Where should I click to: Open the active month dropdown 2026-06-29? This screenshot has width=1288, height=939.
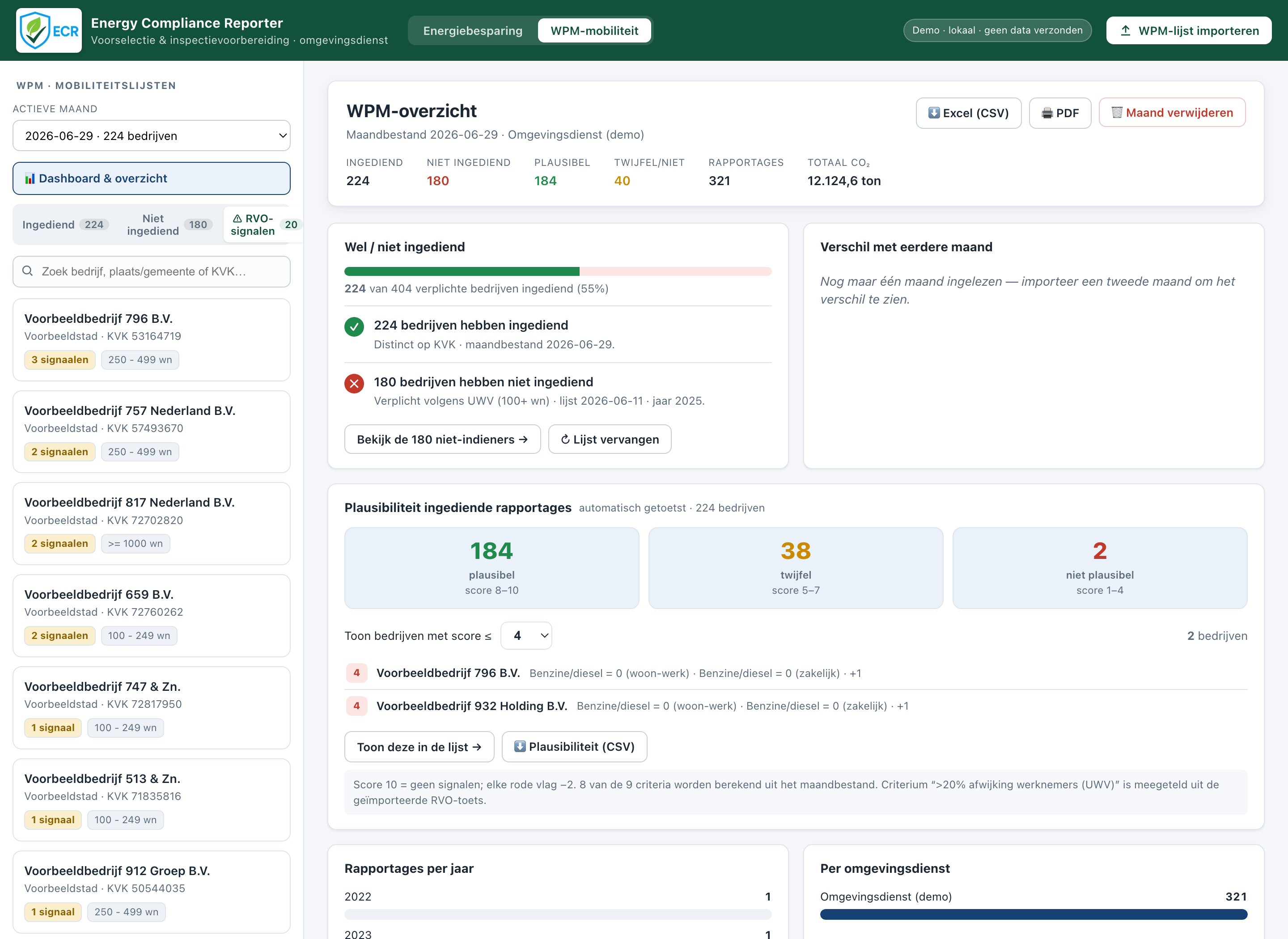click(151, 135)
